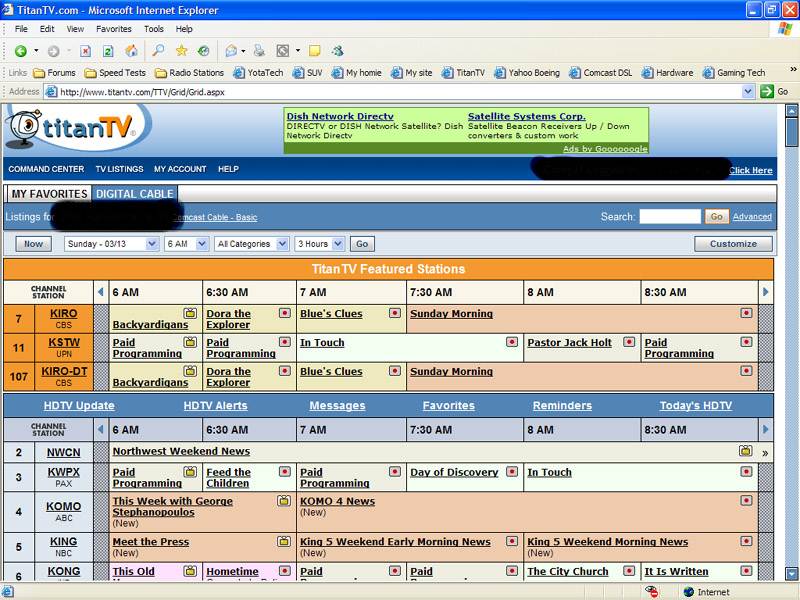The width and height of the screenshot is (800, 600).
Task: Click the Mail envelope toolbar icon
Action: pos(231,51)
